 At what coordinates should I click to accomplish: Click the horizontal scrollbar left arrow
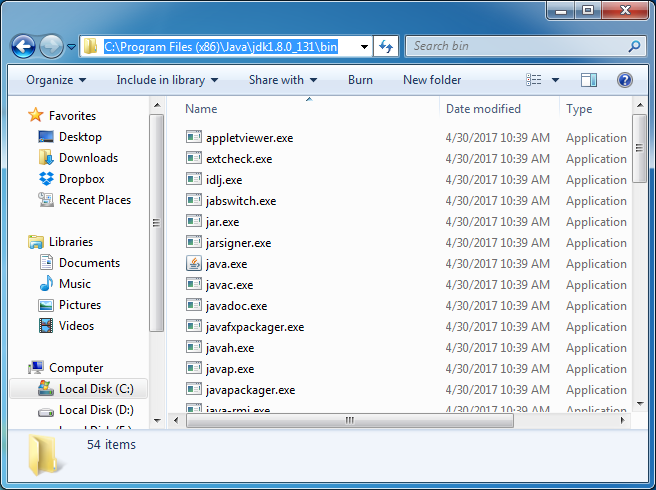click(176, 420)
